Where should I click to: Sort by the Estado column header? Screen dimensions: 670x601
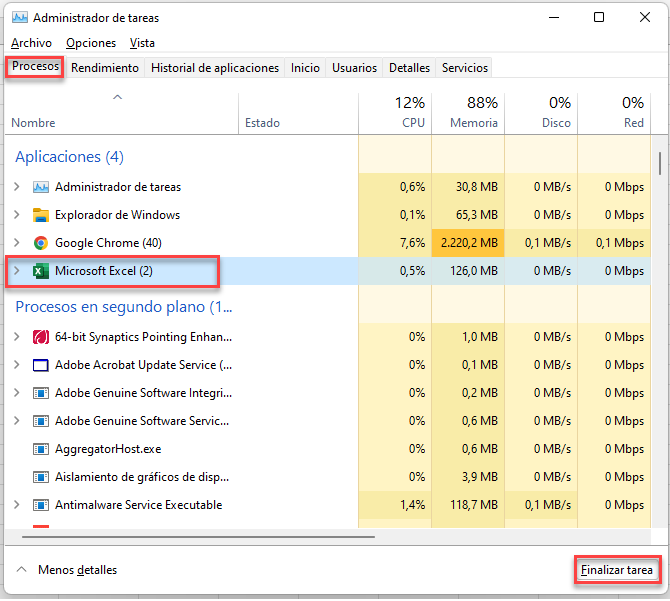pos(298,114)
